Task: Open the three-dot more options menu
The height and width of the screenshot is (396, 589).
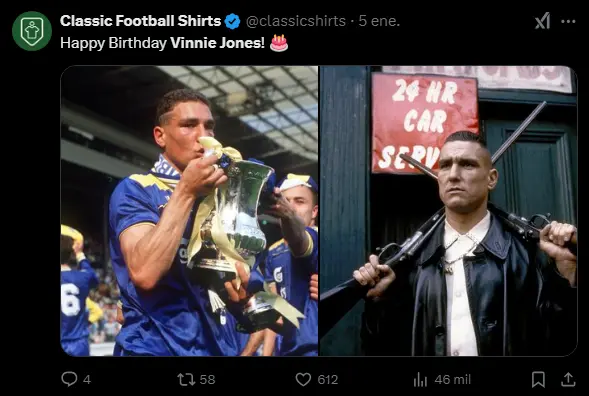Action: pos(568,21)
